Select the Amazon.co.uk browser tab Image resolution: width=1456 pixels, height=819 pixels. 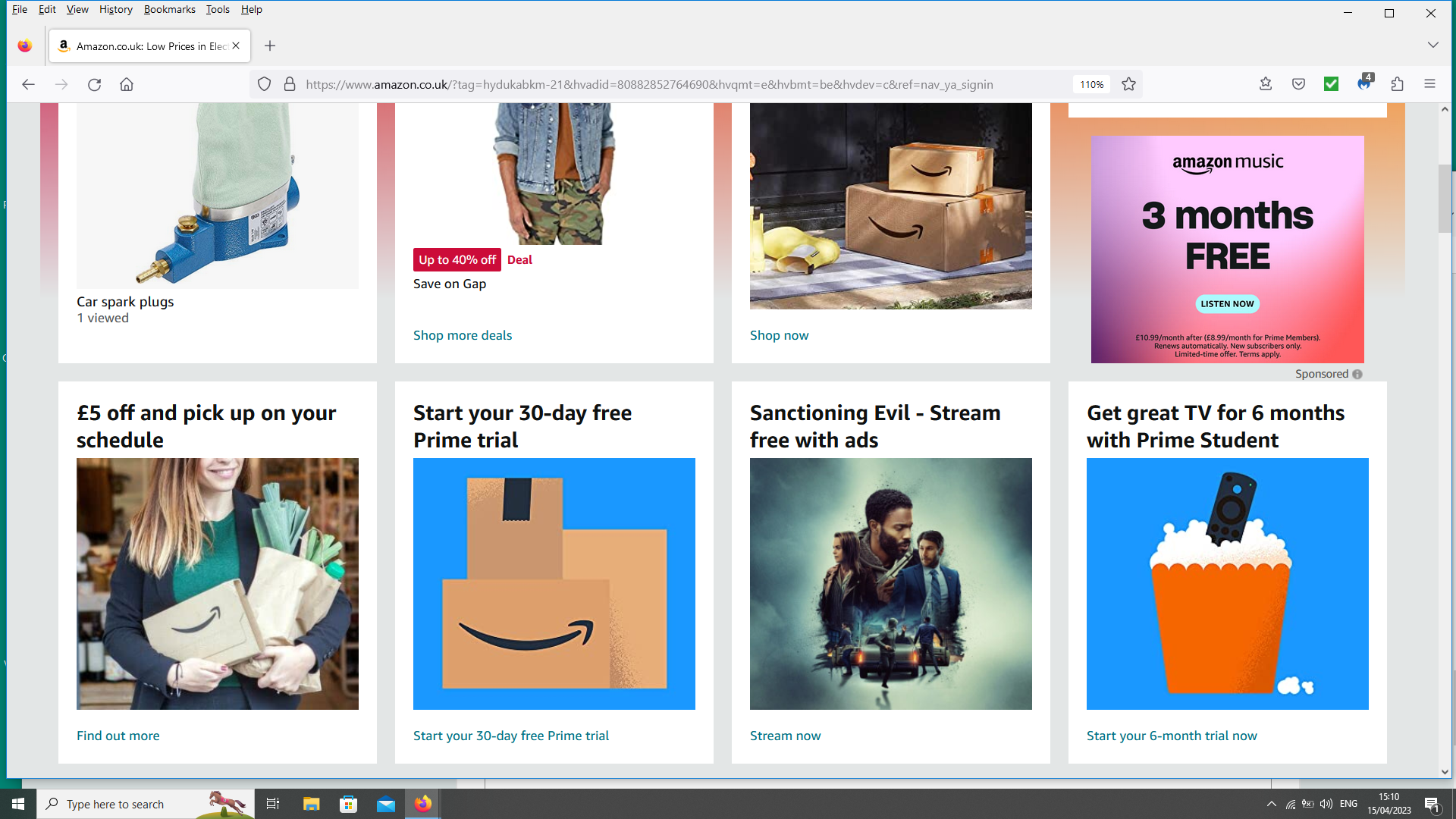[150, 45]
